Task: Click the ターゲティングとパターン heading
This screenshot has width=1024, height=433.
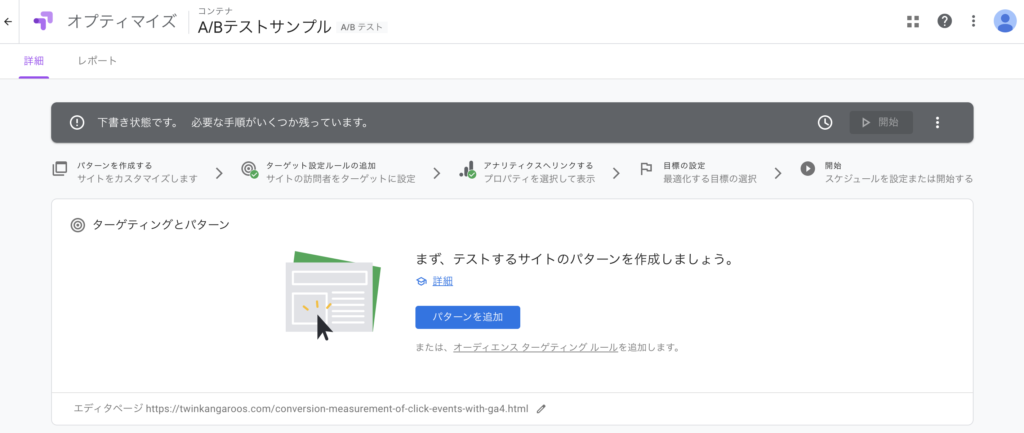Action: click(x=161, y=225)
